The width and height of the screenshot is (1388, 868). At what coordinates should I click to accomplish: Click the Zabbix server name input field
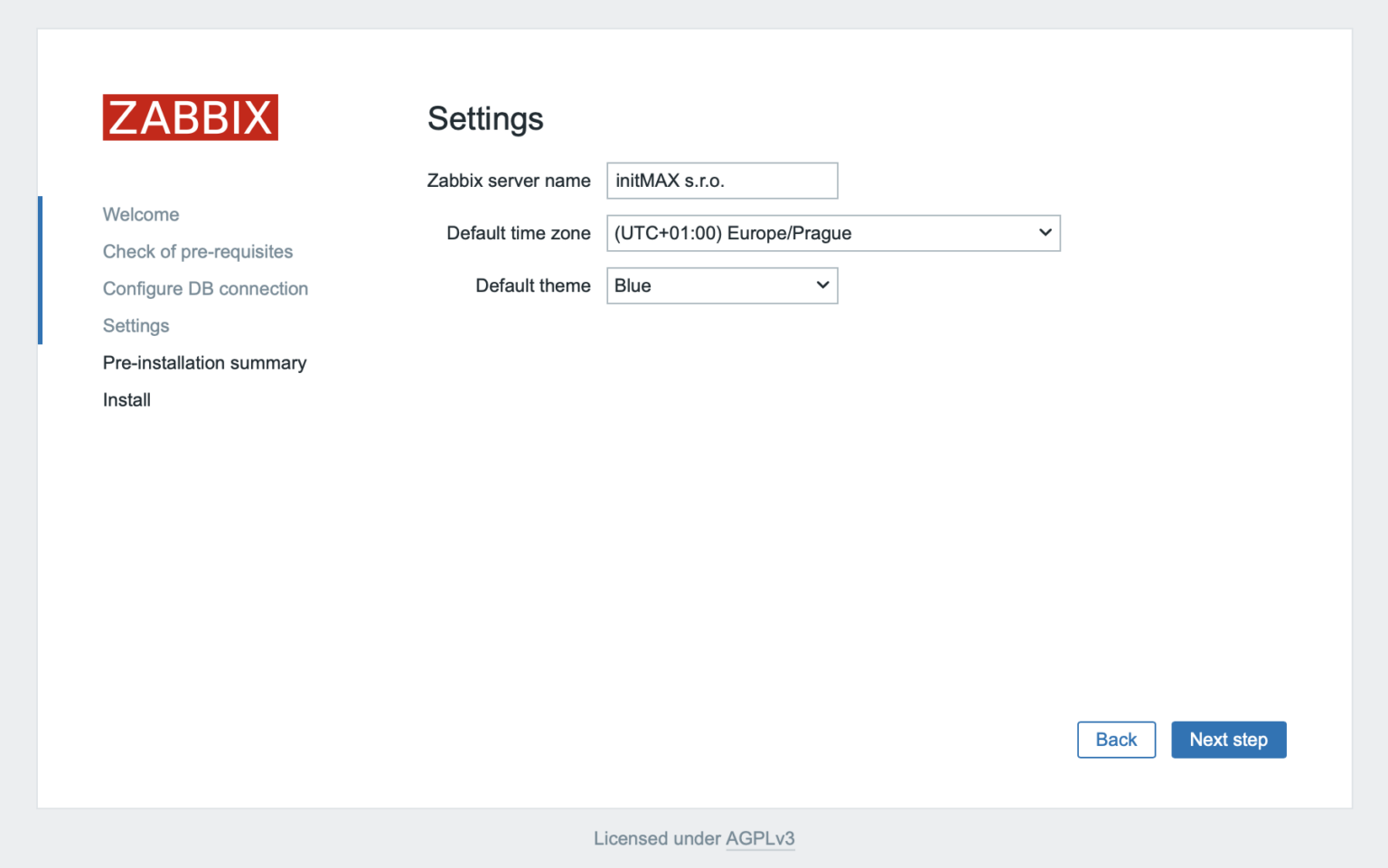click(721, 180)
